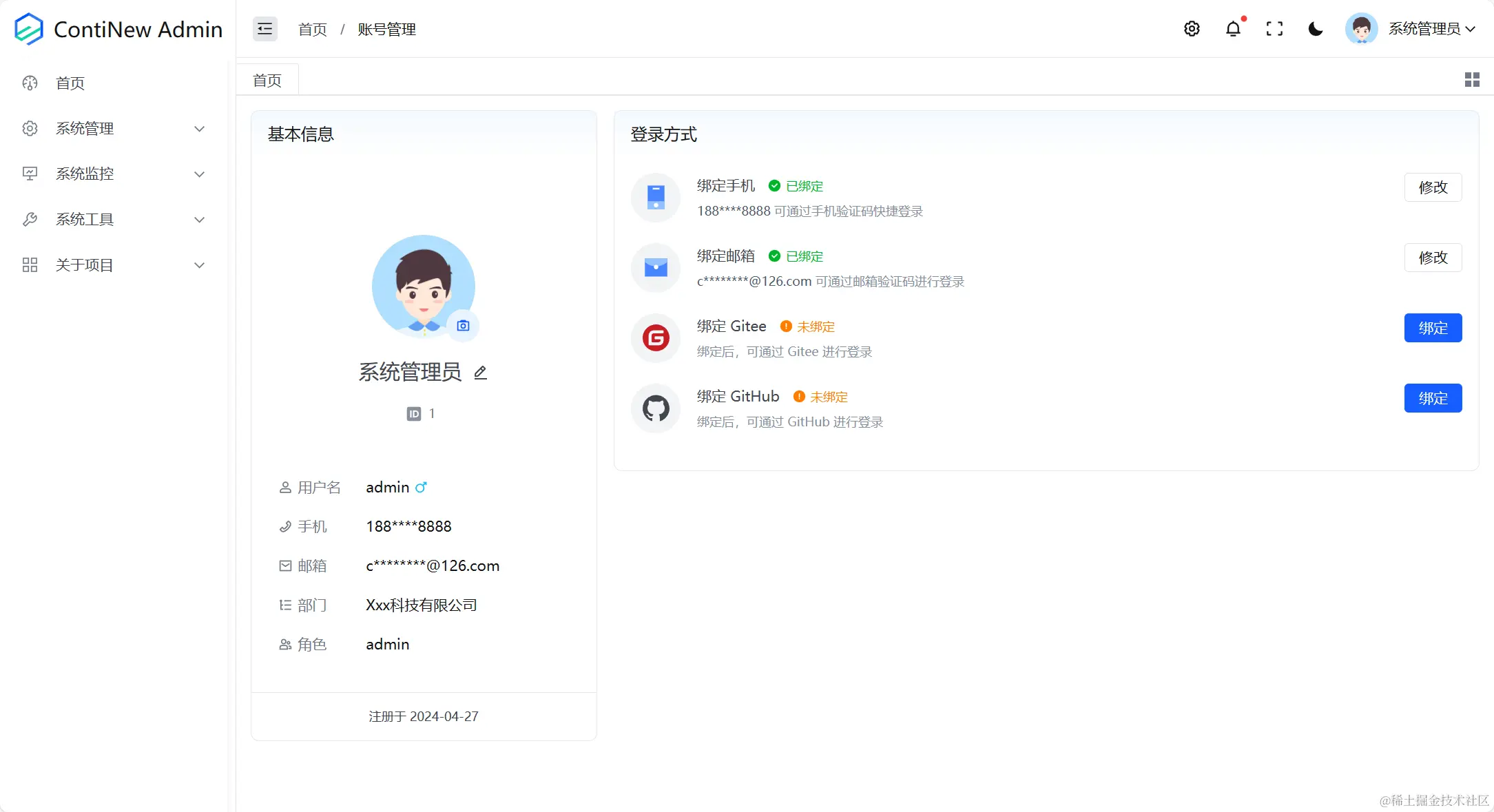Collapse the sidebar with the hamburger icon

point(264,29)
